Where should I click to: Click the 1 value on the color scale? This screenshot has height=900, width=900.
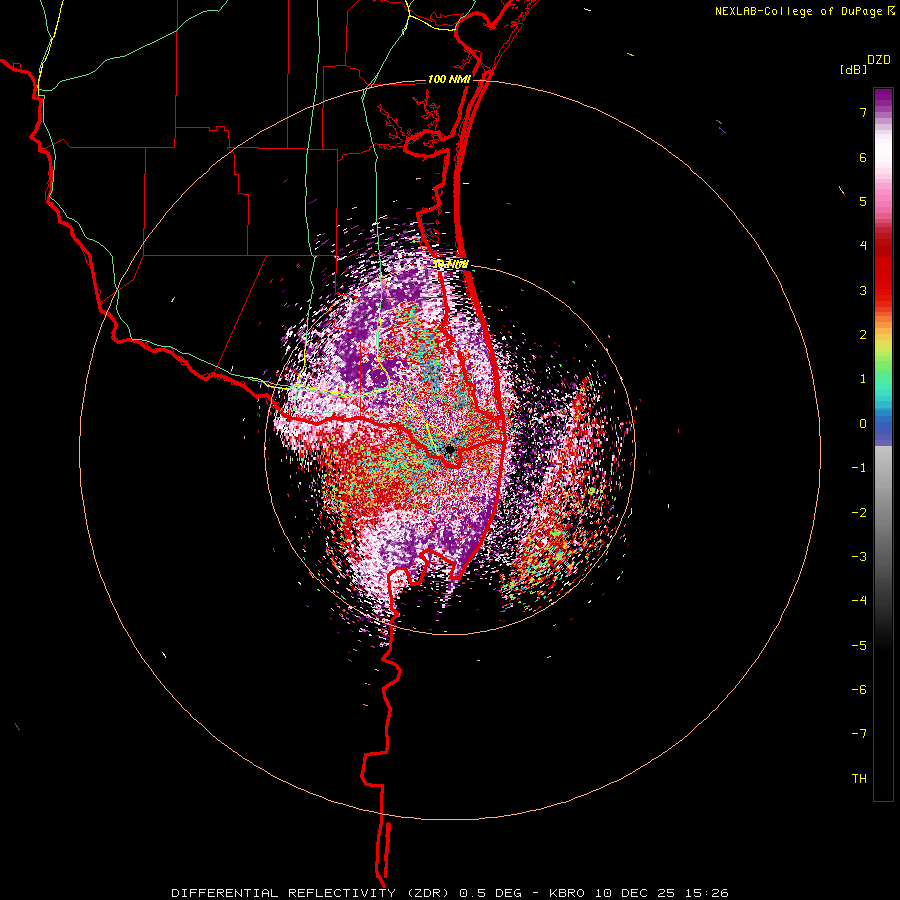coord(863,379)
